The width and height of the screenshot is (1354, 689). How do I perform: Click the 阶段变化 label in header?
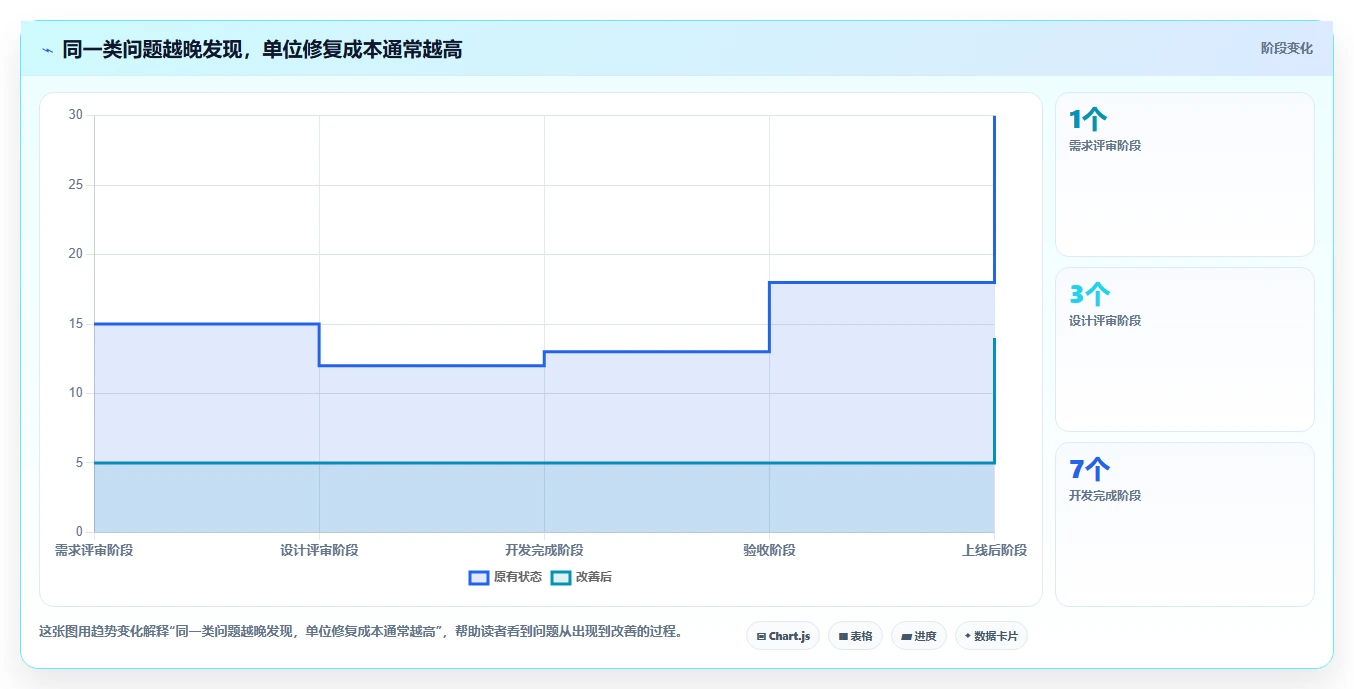coord(1286,48)
